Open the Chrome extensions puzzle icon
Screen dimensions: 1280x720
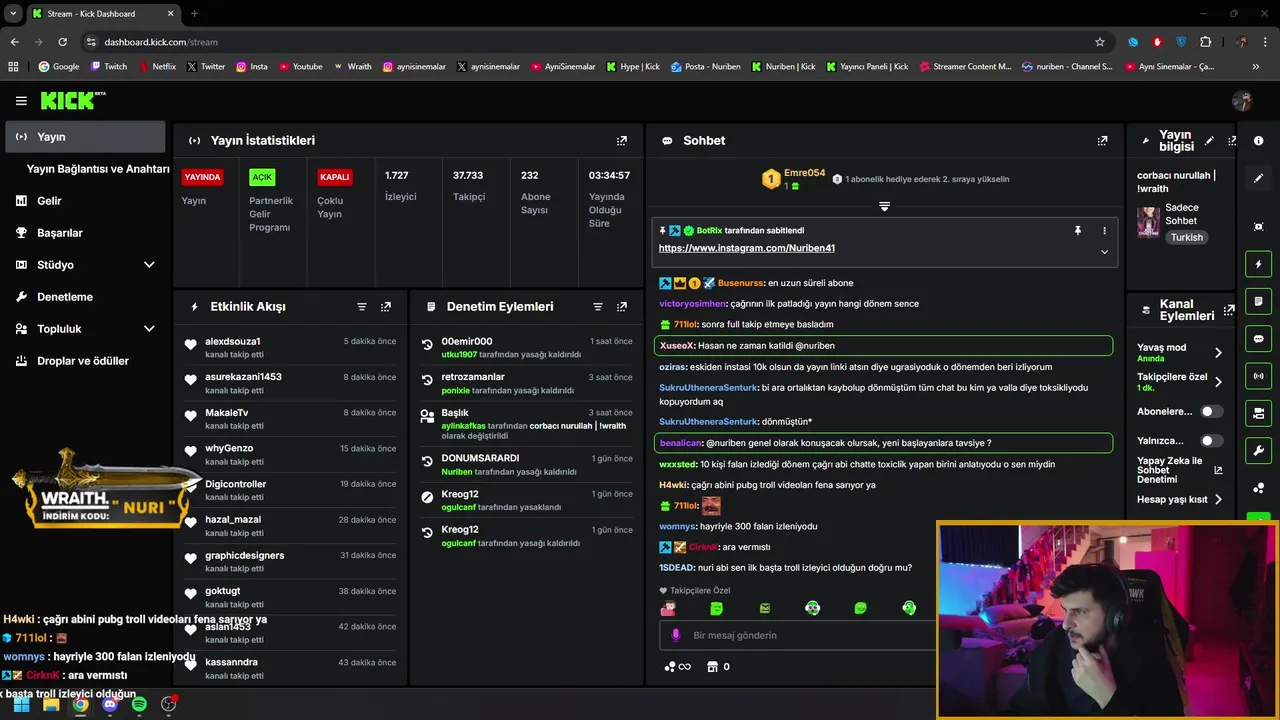point(1205,42)
